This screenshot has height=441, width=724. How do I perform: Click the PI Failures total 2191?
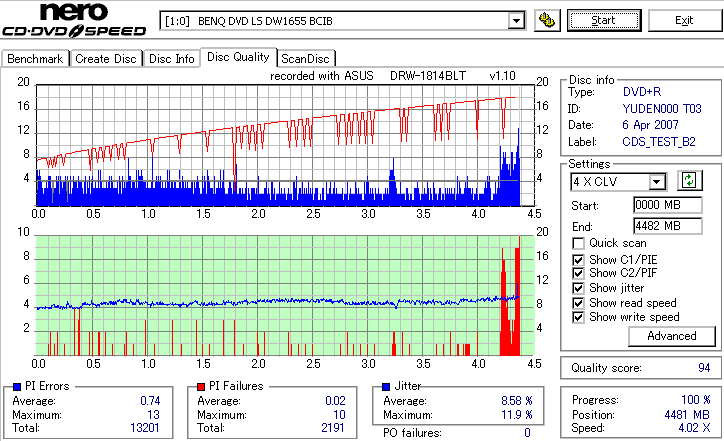(x=333, y=428)
